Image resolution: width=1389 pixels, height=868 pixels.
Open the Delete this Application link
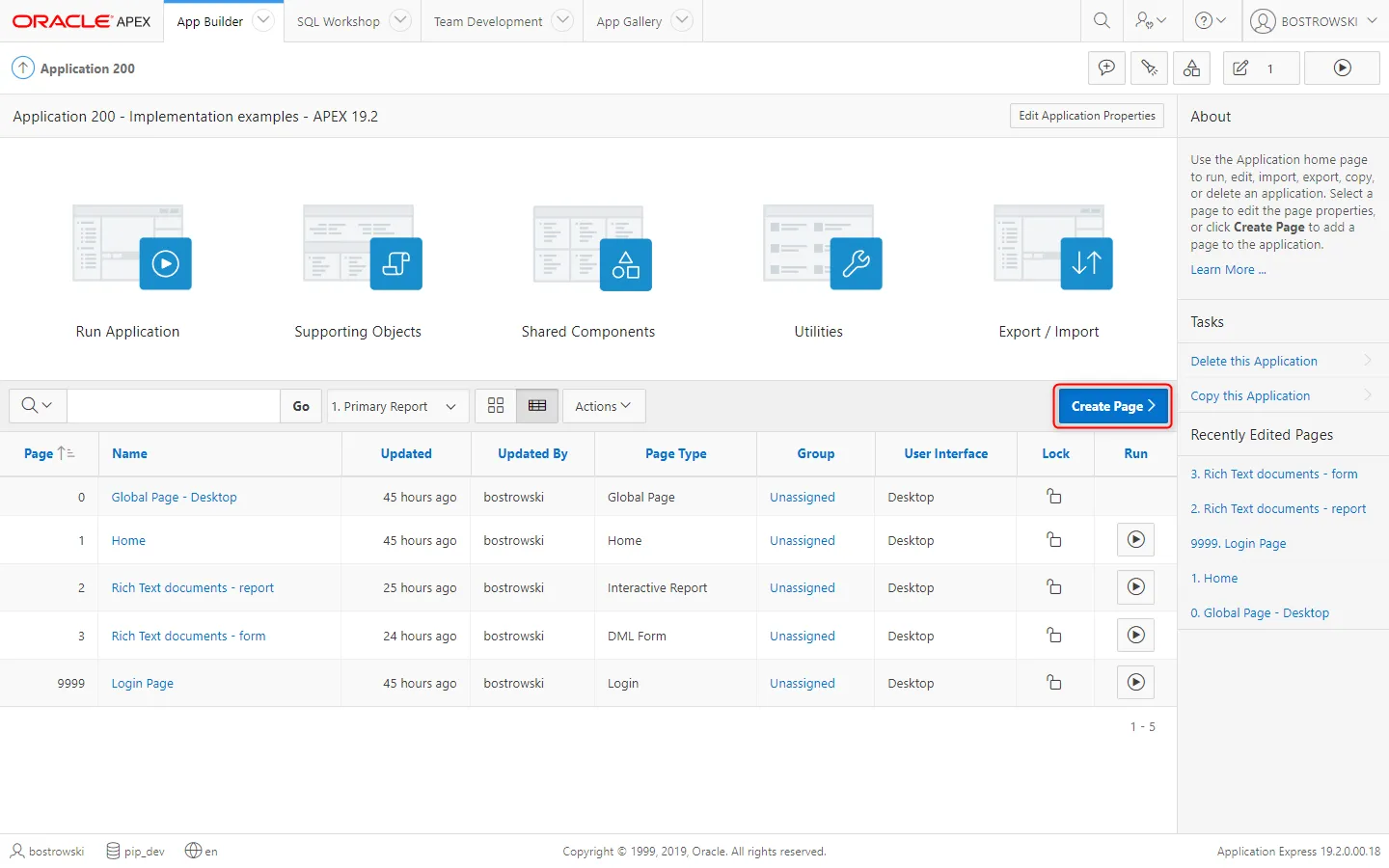pos(1253,361)
